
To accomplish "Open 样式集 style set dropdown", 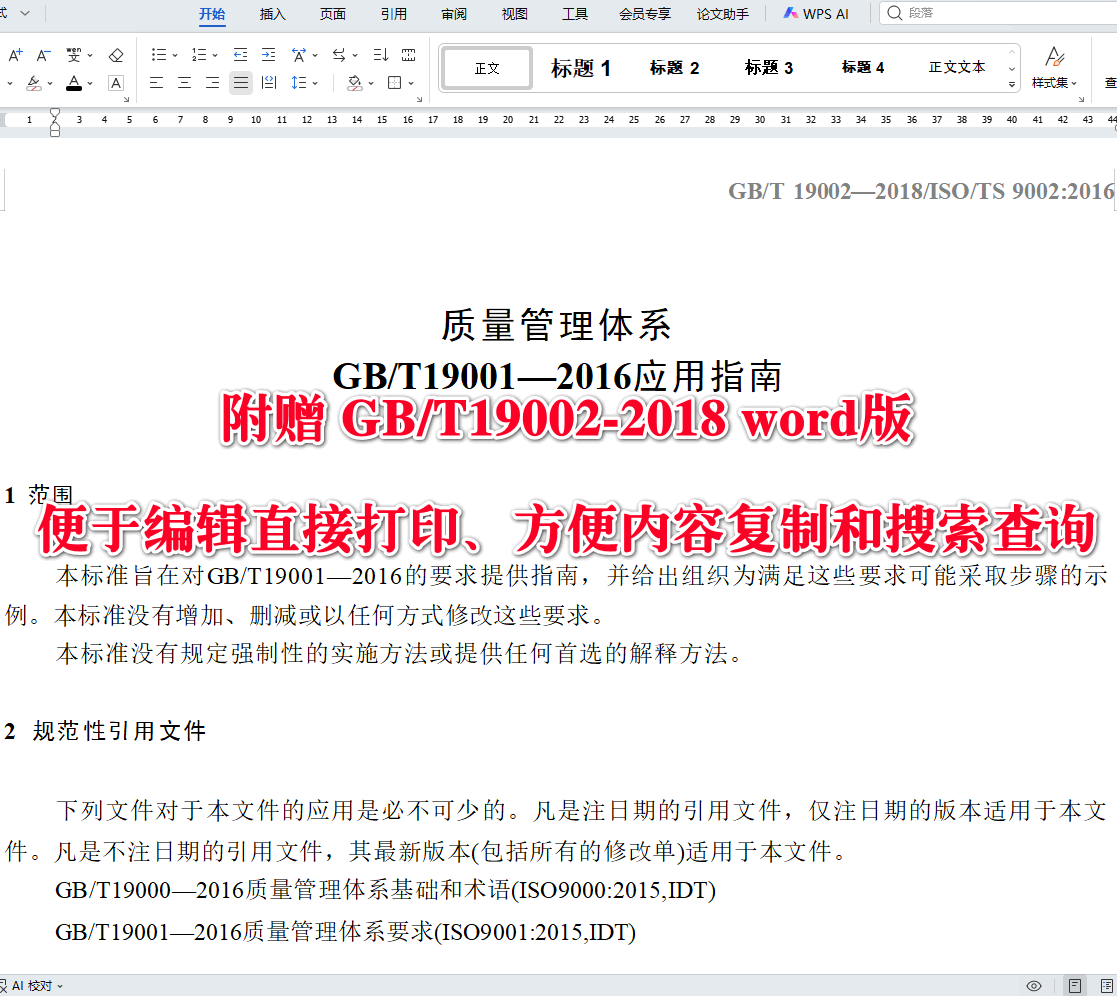I will click(x=1054, y=83).
